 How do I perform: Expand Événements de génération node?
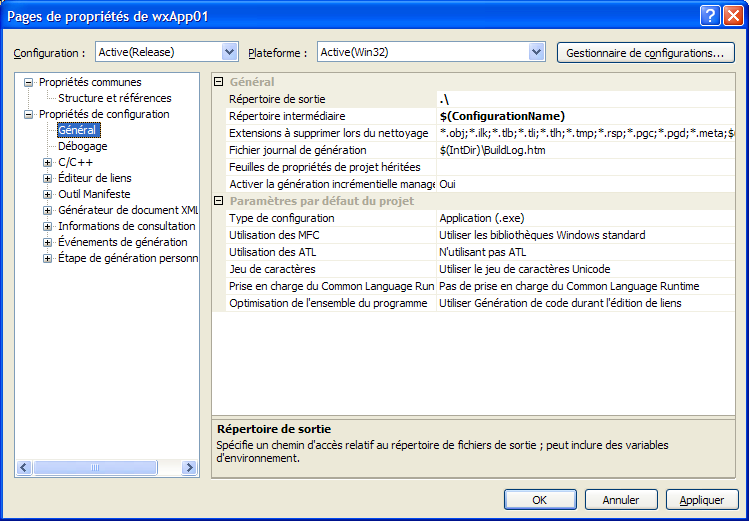point(47,243)
